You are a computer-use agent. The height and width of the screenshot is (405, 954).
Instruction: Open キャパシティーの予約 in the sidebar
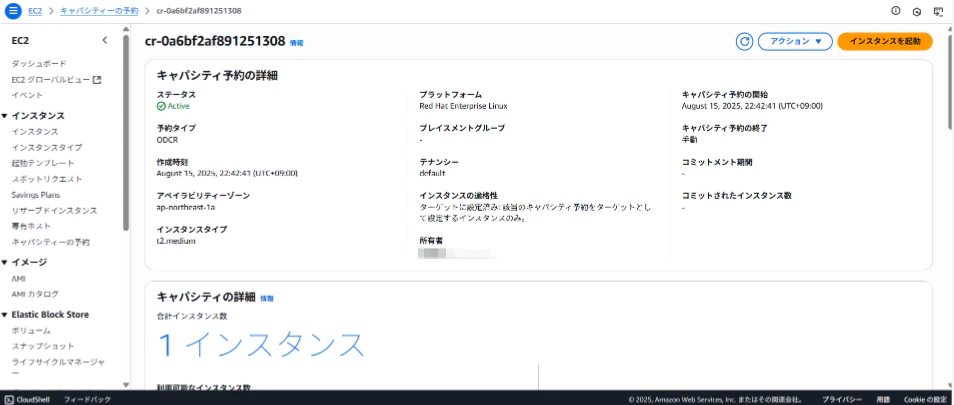coord(50,242)
